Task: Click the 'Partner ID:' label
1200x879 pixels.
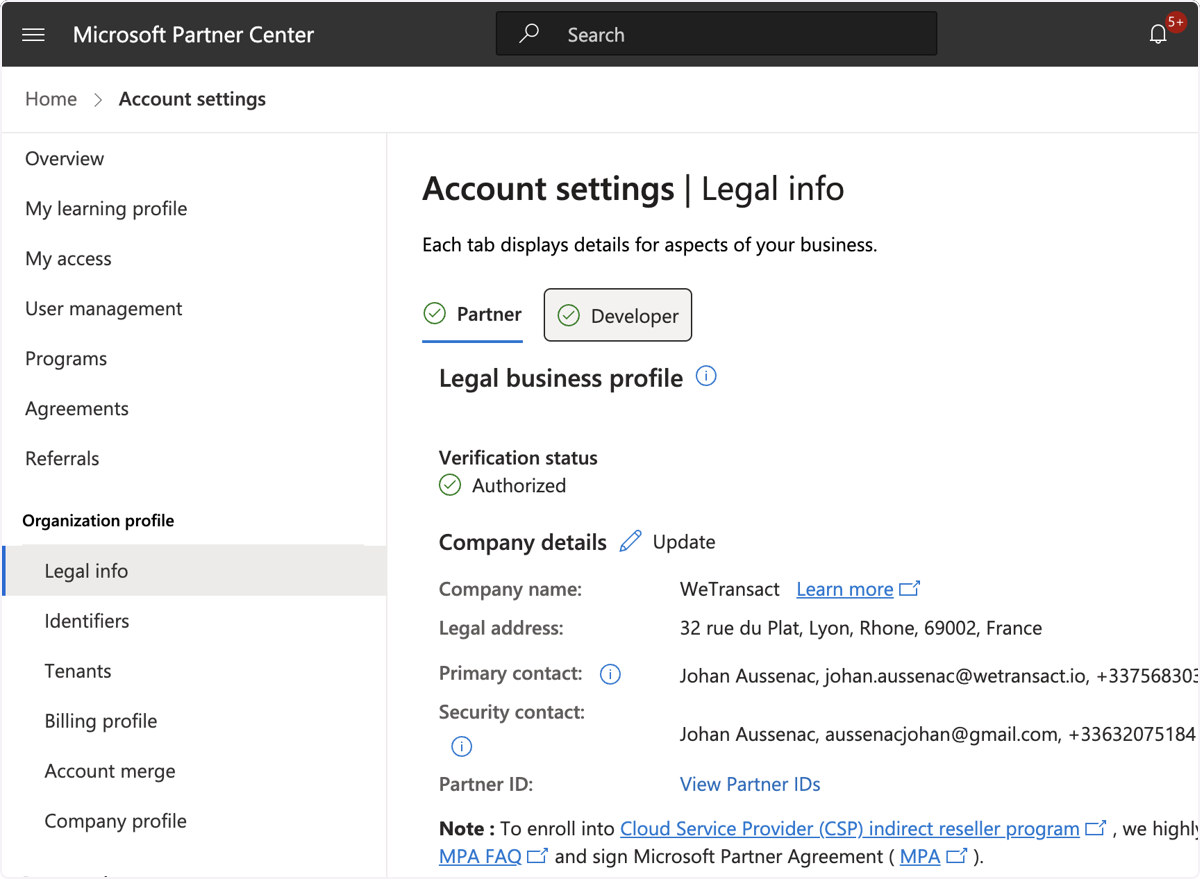Action: click(x=486, y=784)
